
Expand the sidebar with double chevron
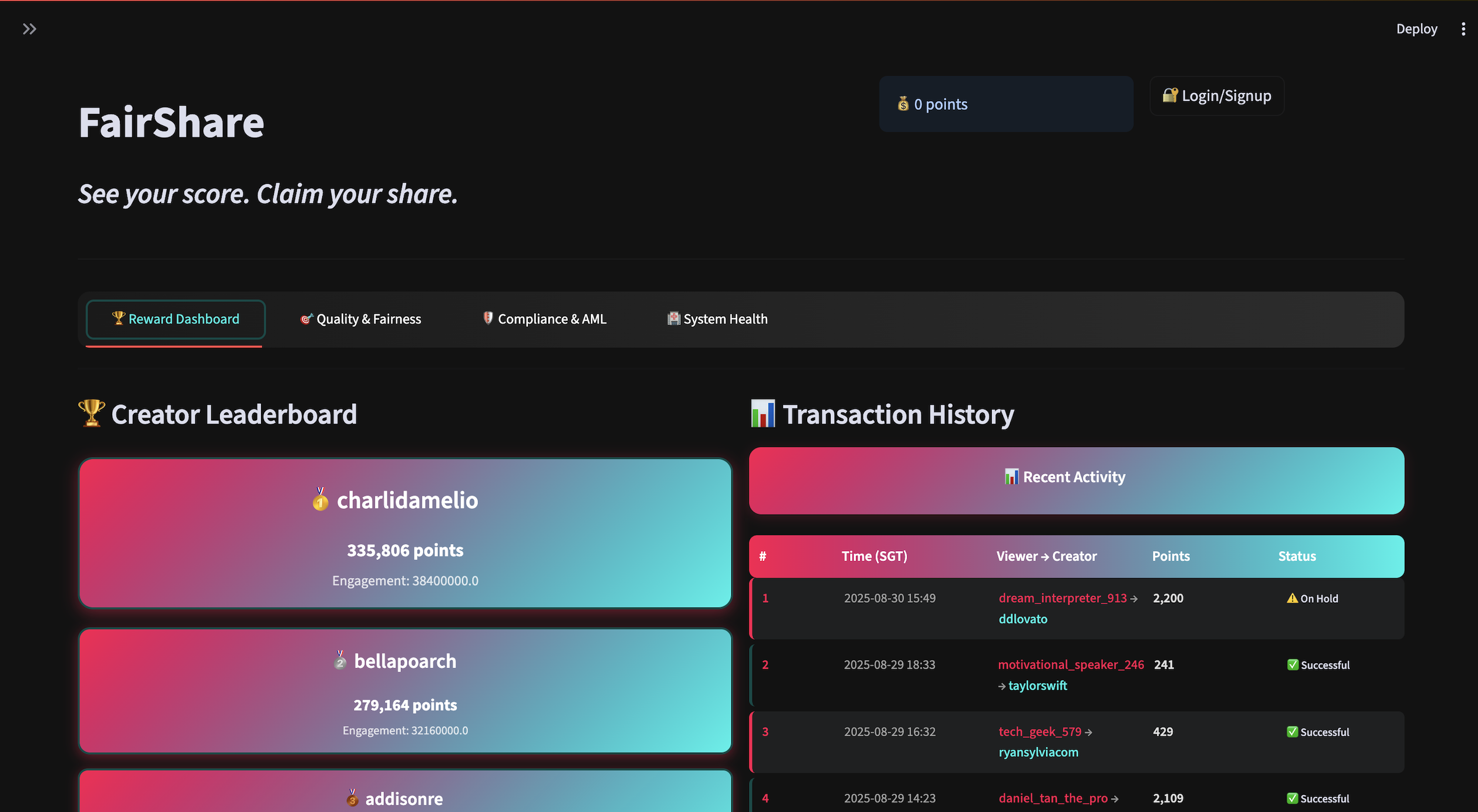29,29
